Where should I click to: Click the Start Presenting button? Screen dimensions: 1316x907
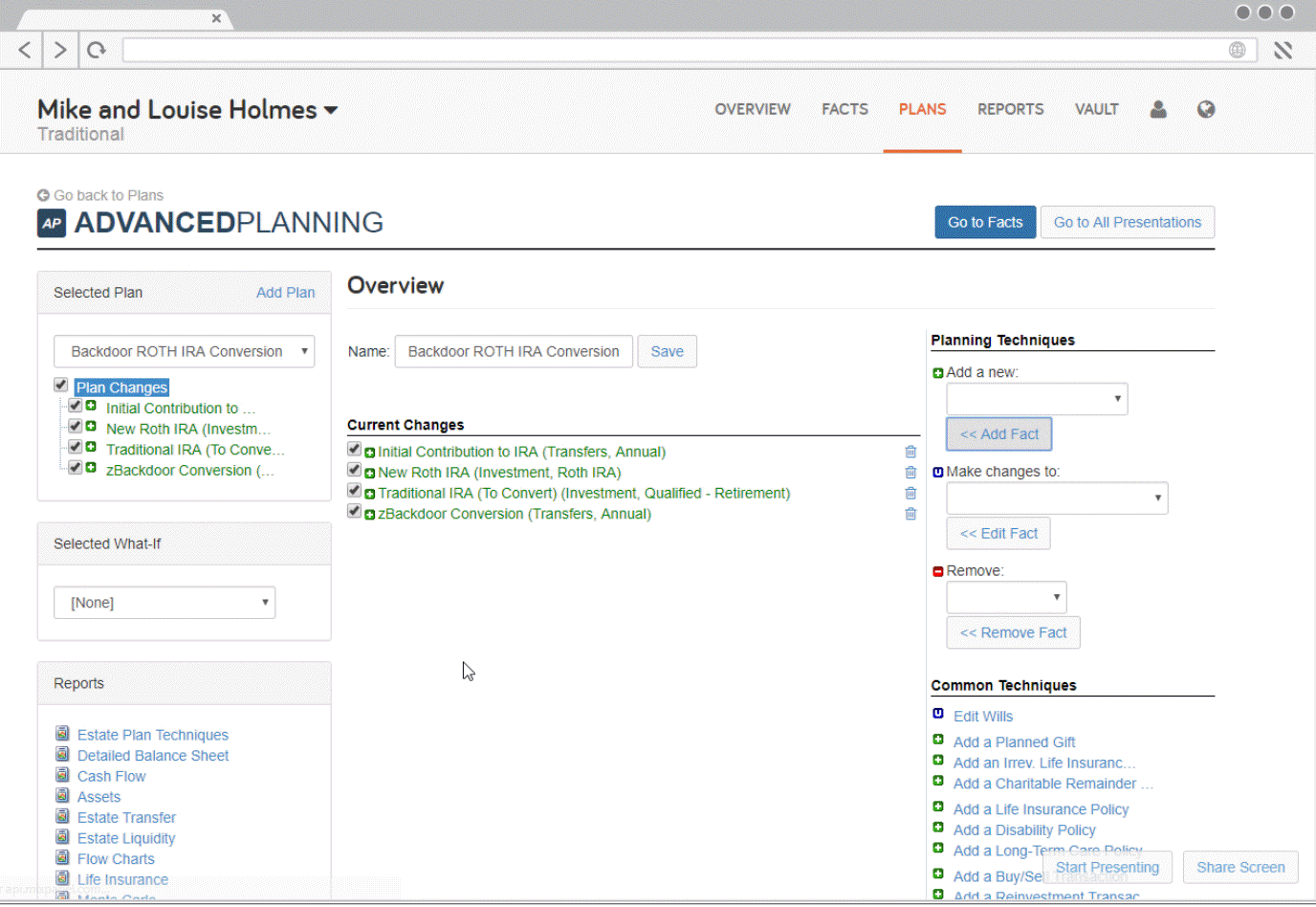(1108, 868)
